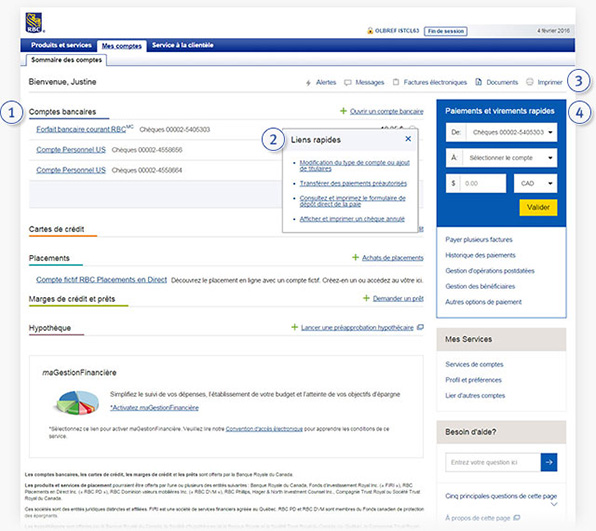Click Consultez et imprimez le formulaire link
The image size is (596, 531).
tap(352, 201)
